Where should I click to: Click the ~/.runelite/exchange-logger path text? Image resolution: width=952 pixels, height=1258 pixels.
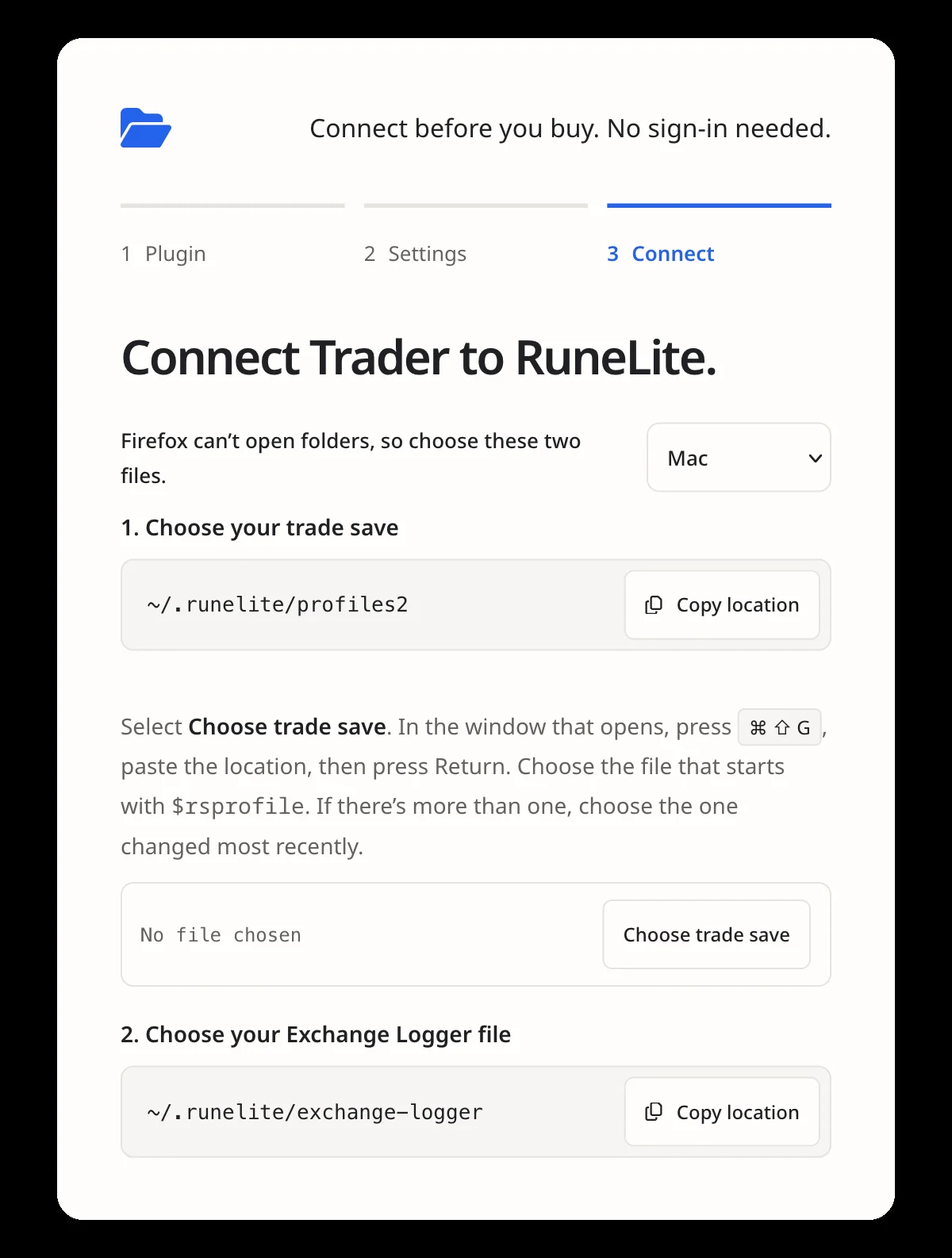click(x=315, y=1112)
